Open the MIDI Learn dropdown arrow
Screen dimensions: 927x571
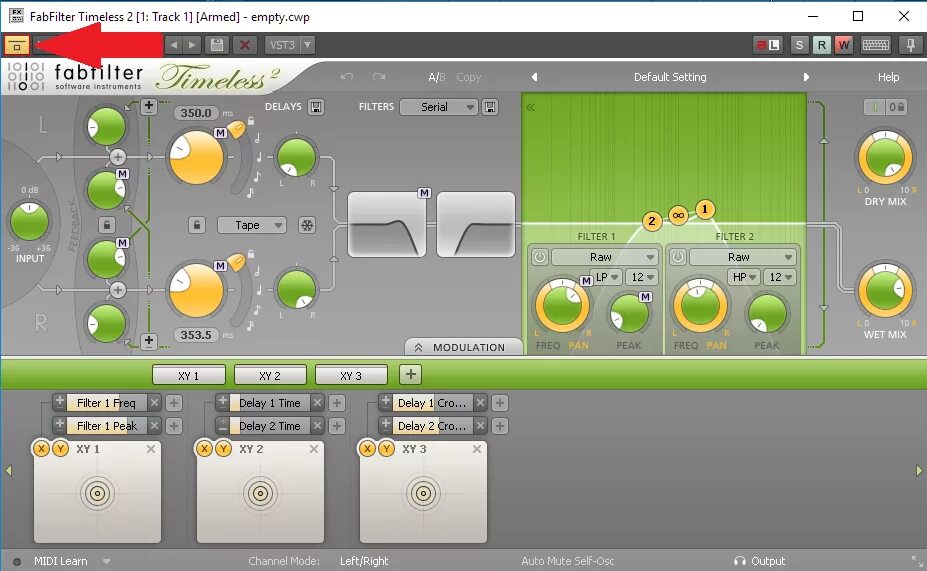[x=106, y=561]
